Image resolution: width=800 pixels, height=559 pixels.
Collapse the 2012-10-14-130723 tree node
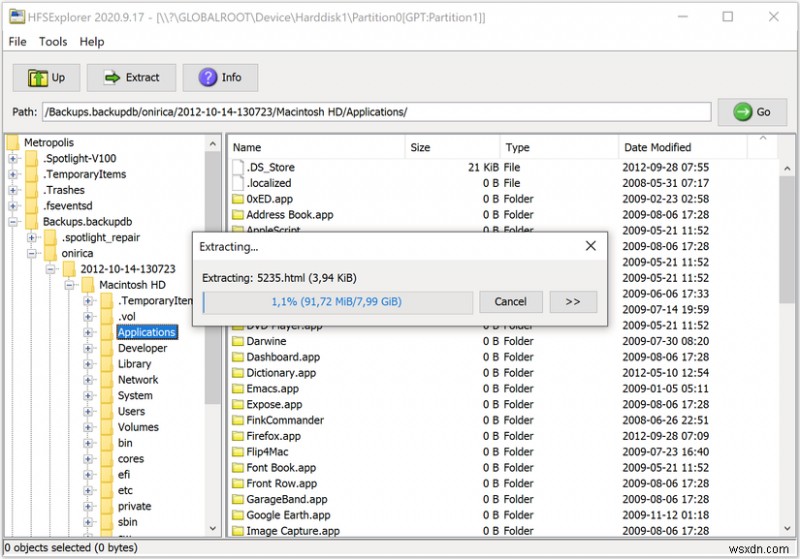pyautogui.click(x=51, y=269)
